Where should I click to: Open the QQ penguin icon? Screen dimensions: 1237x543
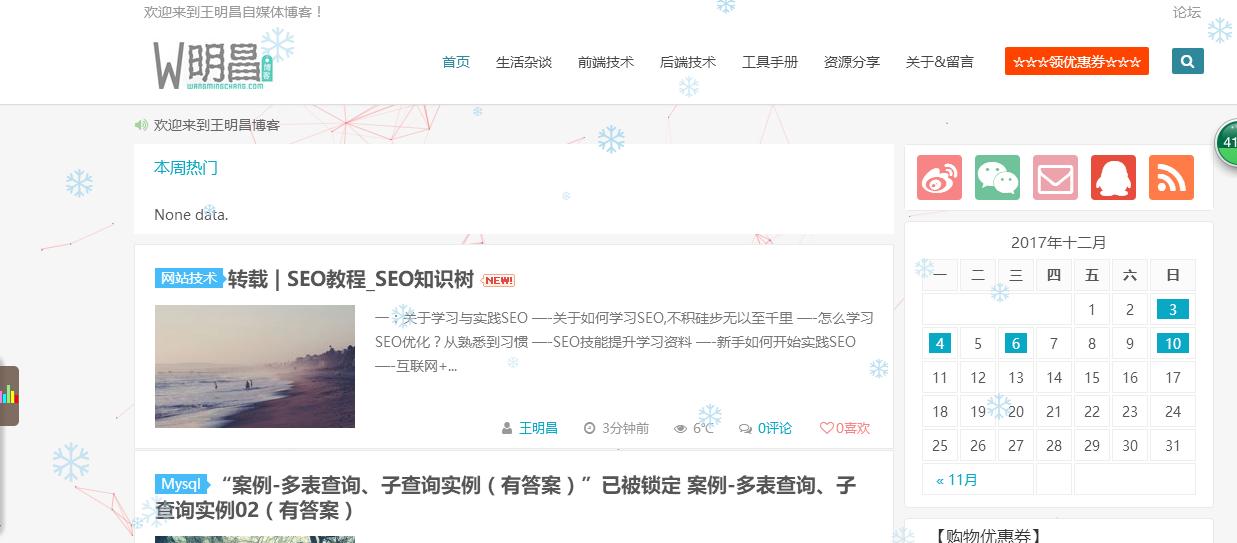1113,178
